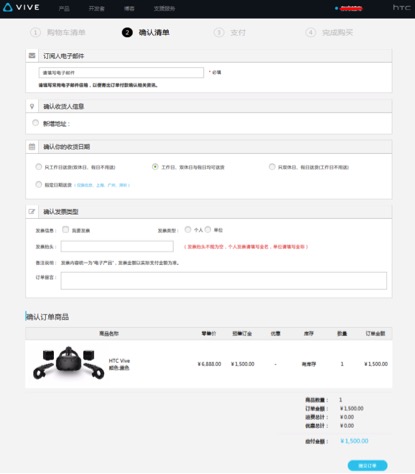Viewport: 415px width, 474px height.
Task: Click the HTC logo at top right
Action: [x=401, y=7]
